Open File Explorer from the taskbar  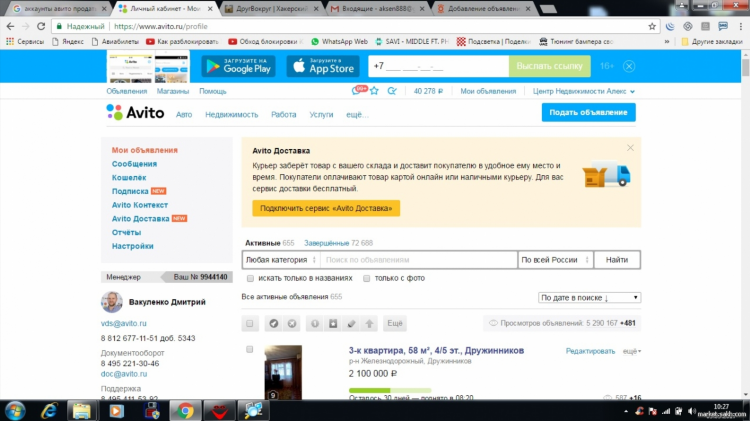82,410
